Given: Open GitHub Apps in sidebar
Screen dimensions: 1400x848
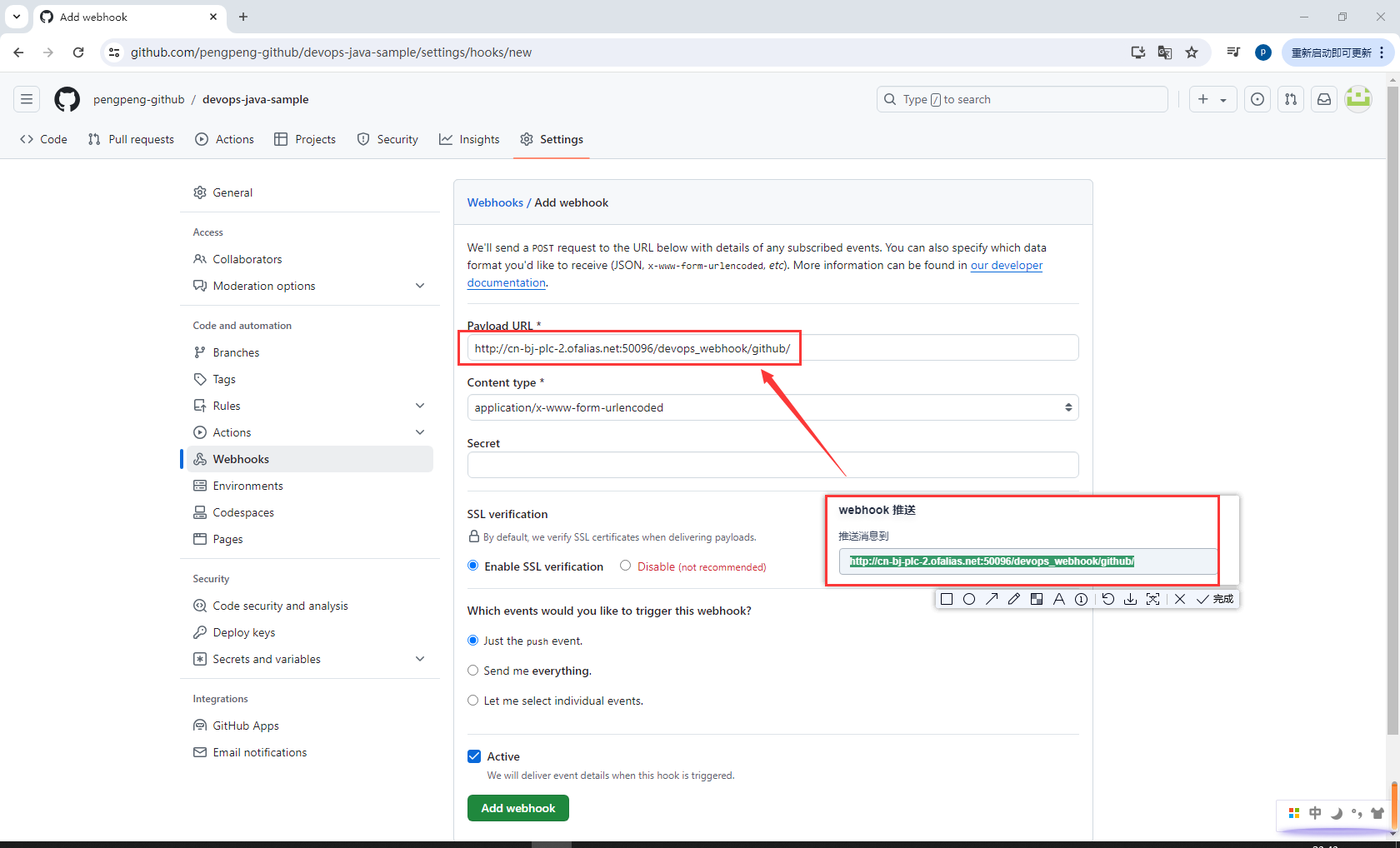Looking at the screenshot, I should pos(310,726).
